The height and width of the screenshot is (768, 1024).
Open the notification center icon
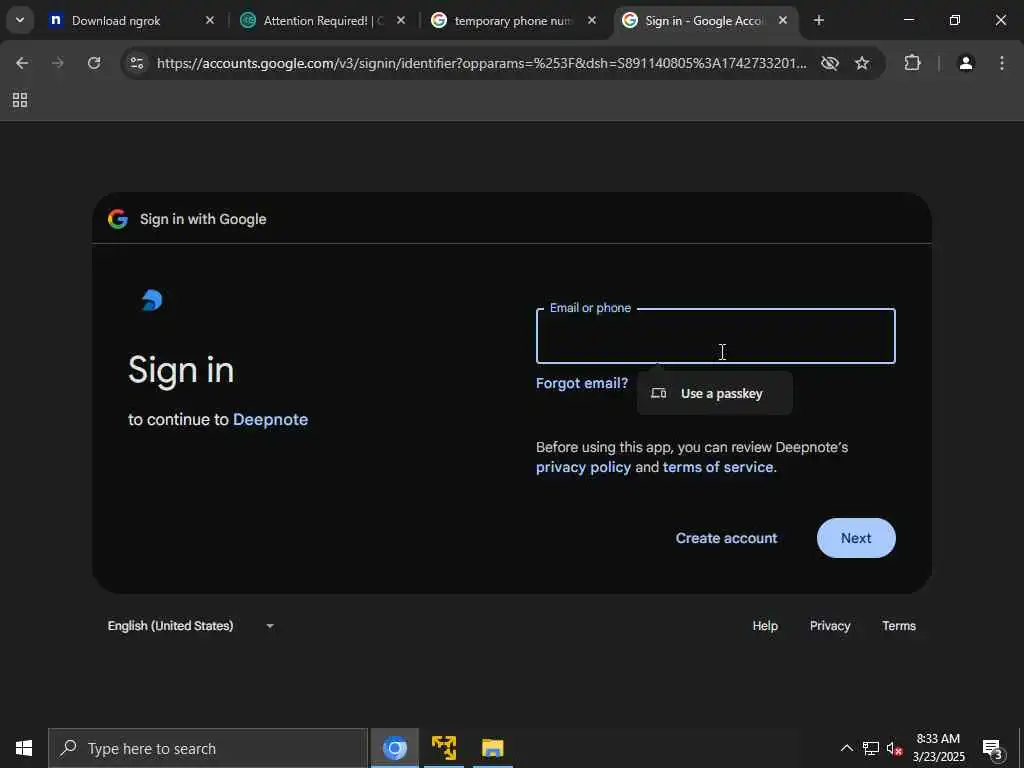(x=993, y=748)
